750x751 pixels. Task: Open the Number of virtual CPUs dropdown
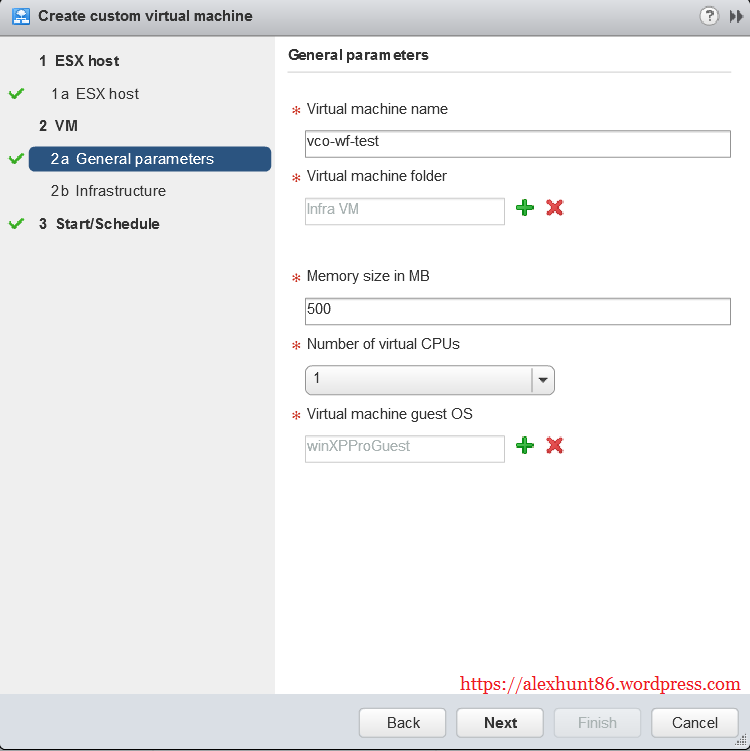[x=542, y=380]
